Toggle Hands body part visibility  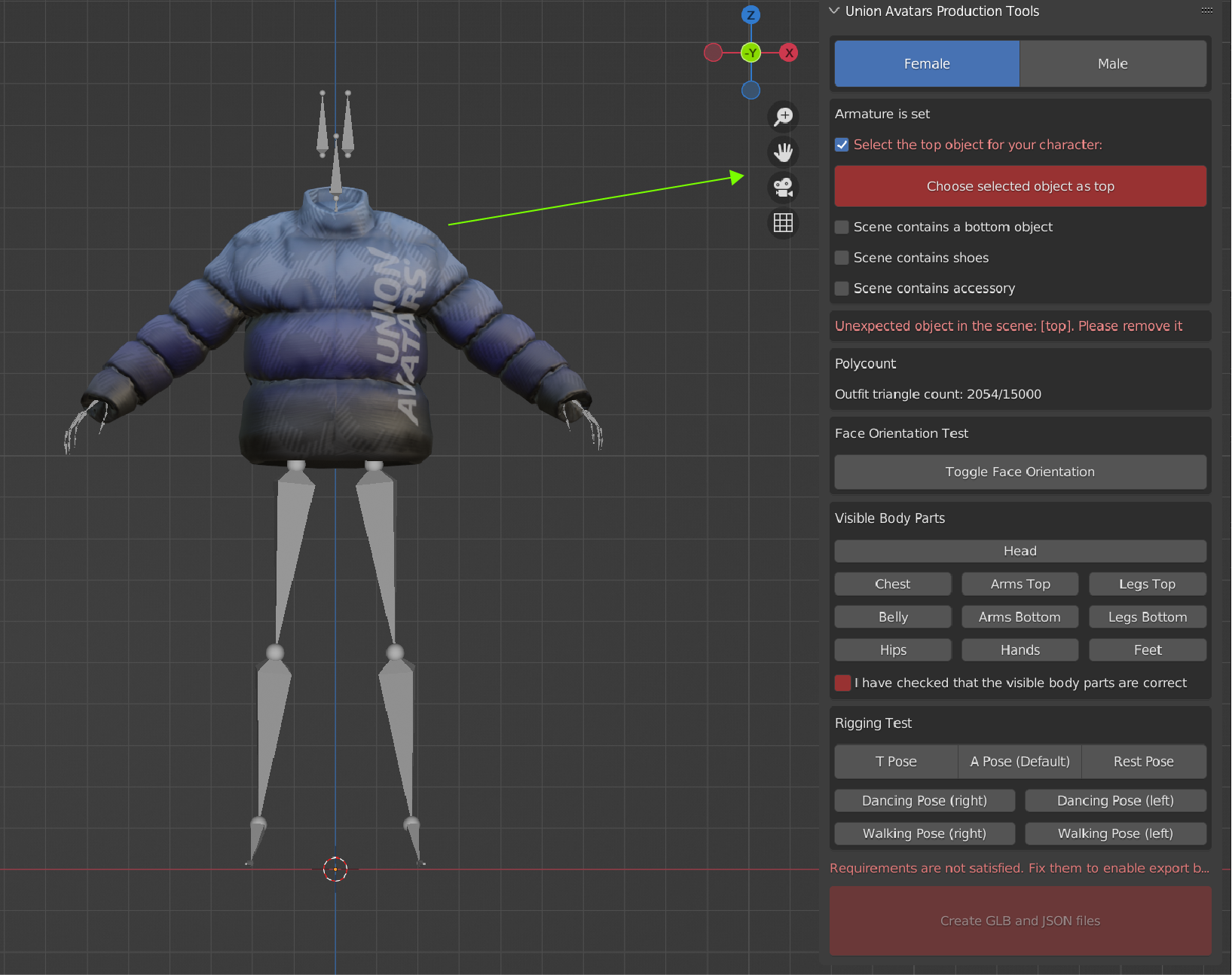(x=1020, y=650)
